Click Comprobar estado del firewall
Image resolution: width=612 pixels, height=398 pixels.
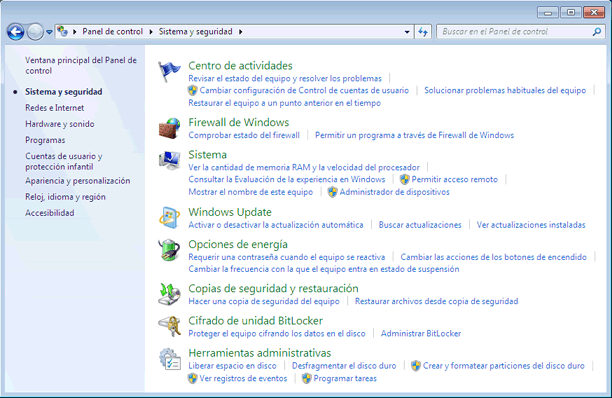244,135
